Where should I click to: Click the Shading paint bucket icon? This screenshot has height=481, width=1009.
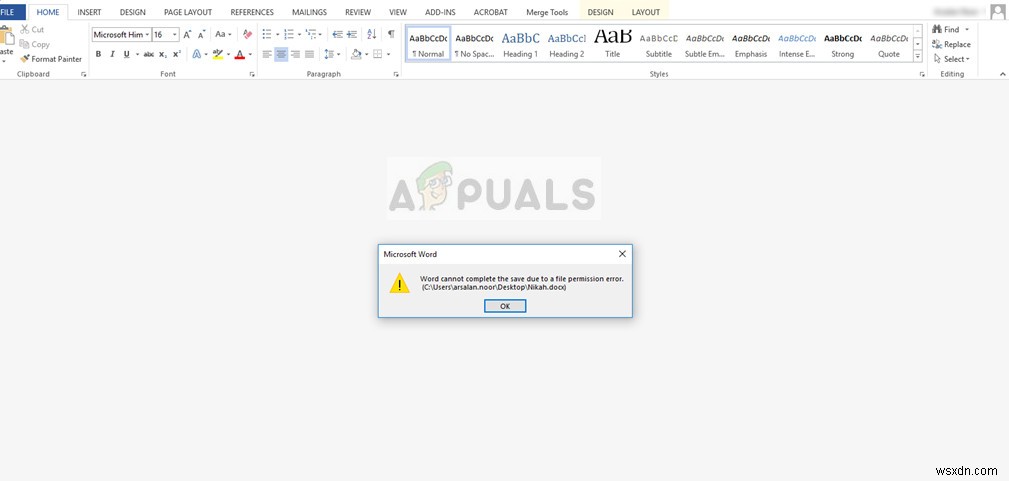tap(356, 54)
